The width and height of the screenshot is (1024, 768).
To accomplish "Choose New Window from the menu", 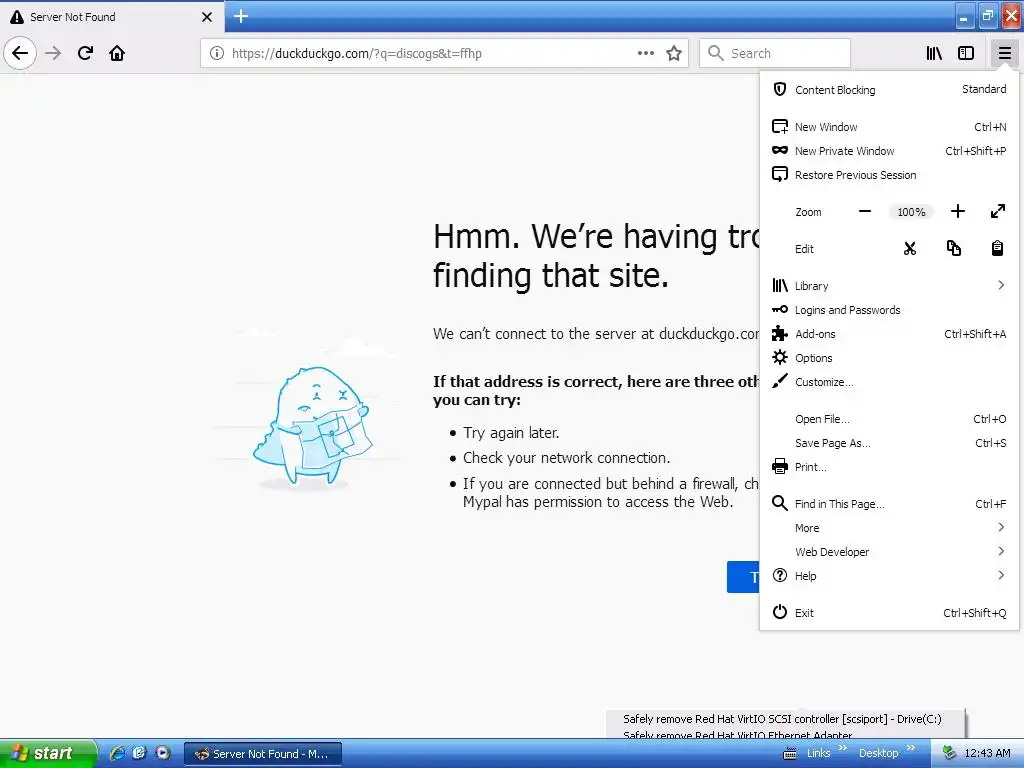I will click(x=889, y=127).
